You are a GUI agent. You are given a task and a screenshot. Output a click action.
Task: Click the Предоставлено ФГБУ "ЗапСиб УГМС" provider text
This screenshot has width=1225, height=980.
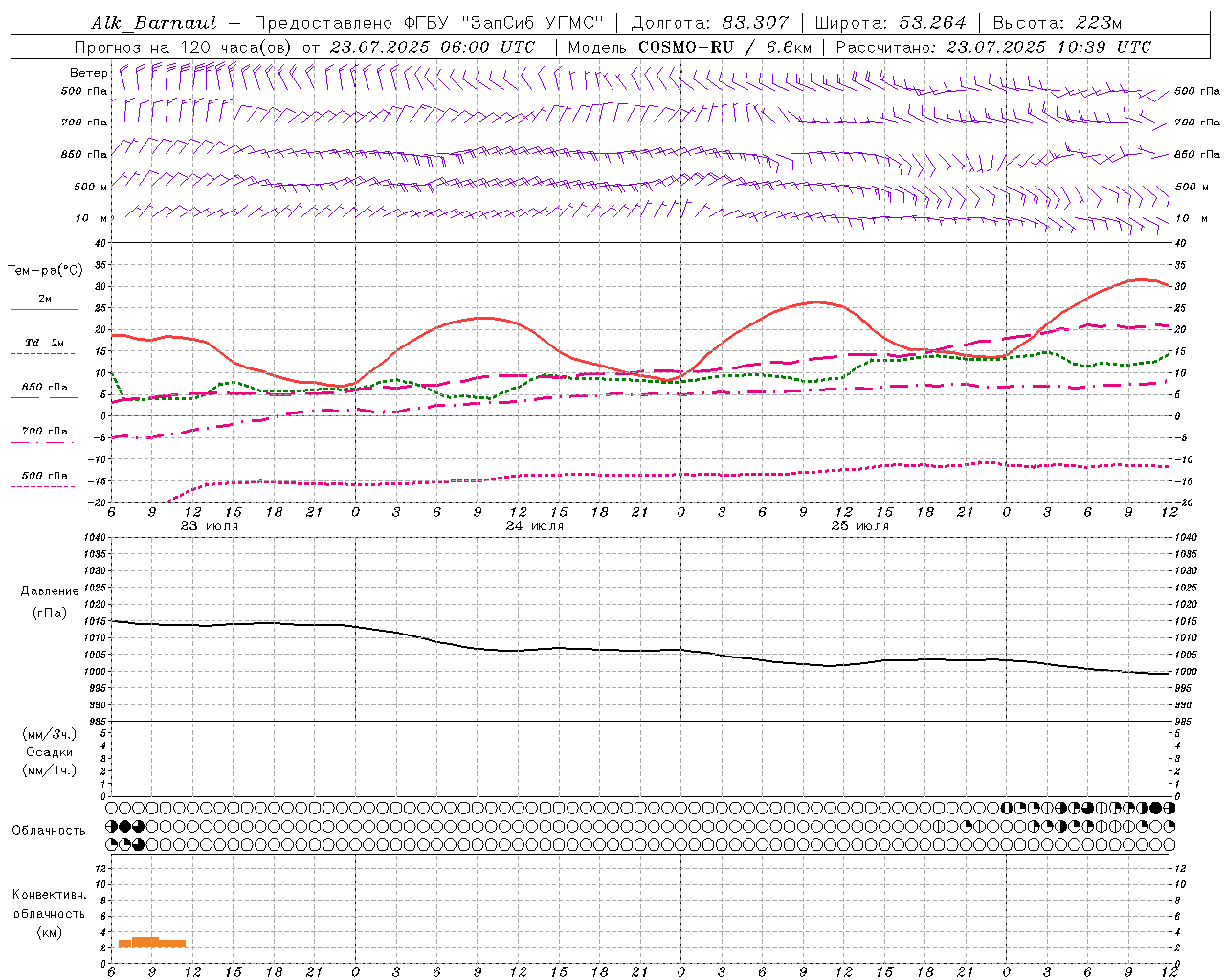point(429,23)
